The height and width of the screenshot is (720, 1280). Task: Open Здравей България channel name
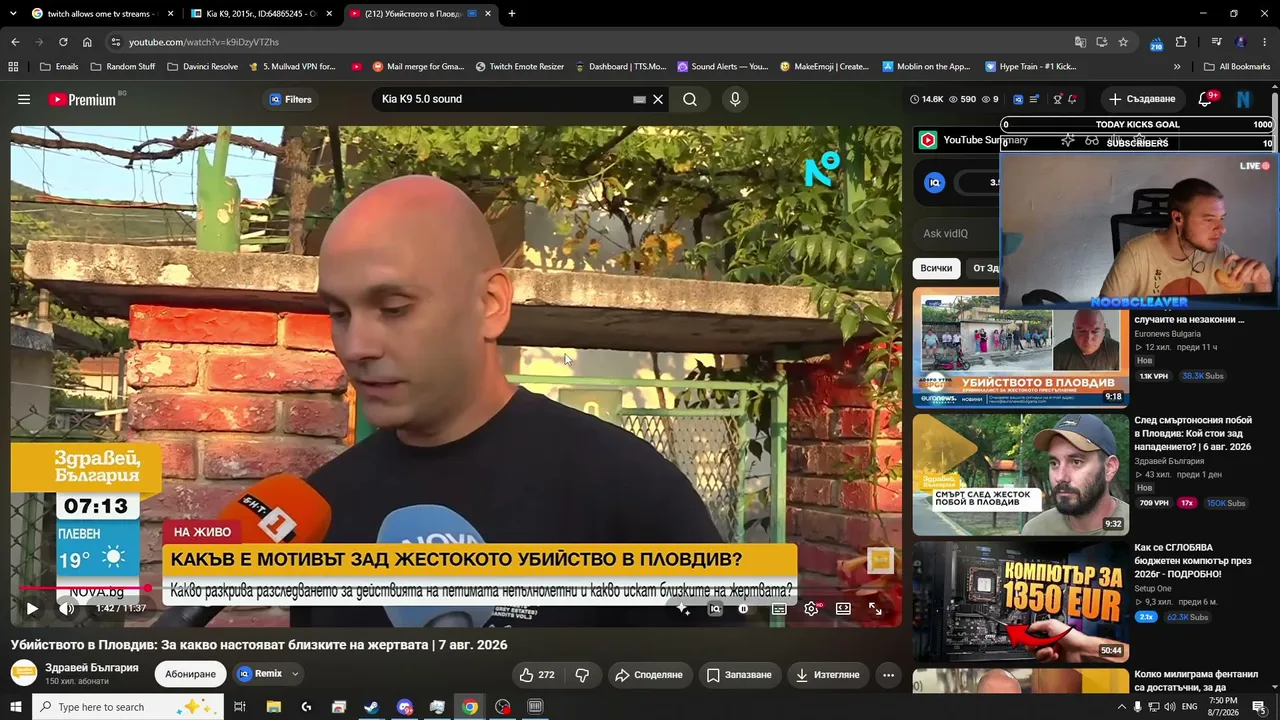[x=92, y=668]
